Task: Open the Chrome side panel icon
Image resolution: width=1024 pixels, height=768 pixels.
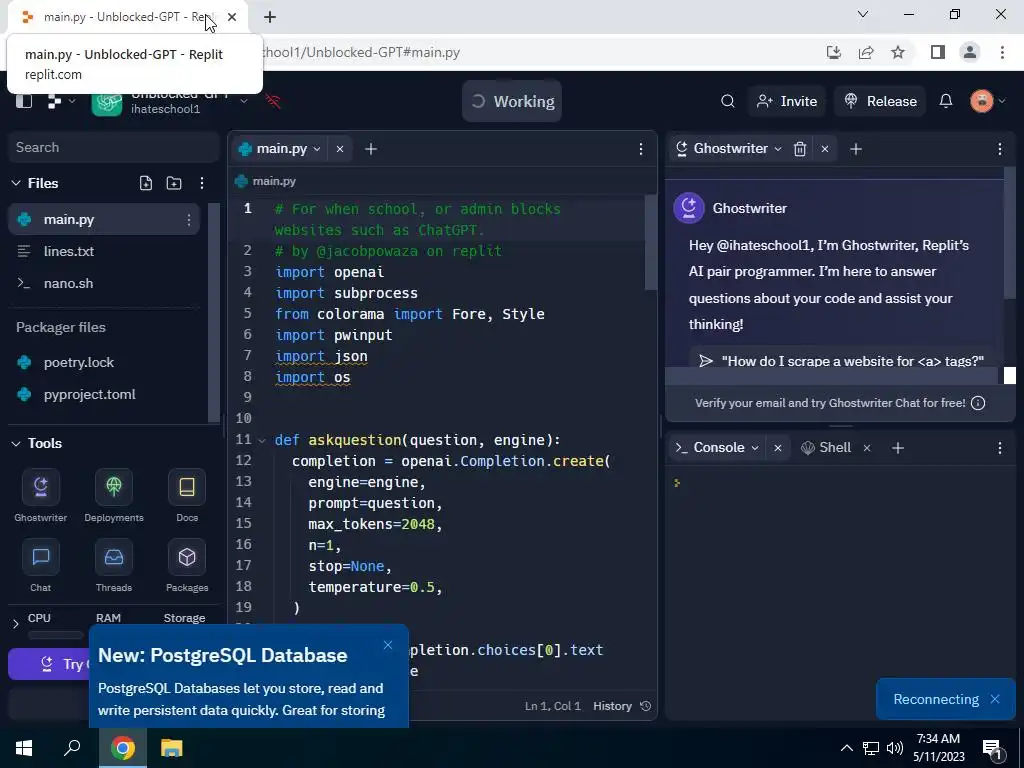Action: coord(938,52)
